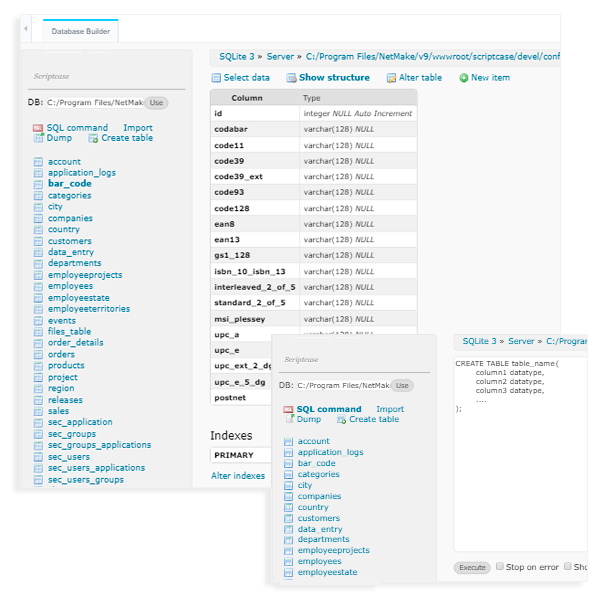600x600 pixels.
Task: Open sec_groups_applications table in main sidebar
Action: pos(99,445)
